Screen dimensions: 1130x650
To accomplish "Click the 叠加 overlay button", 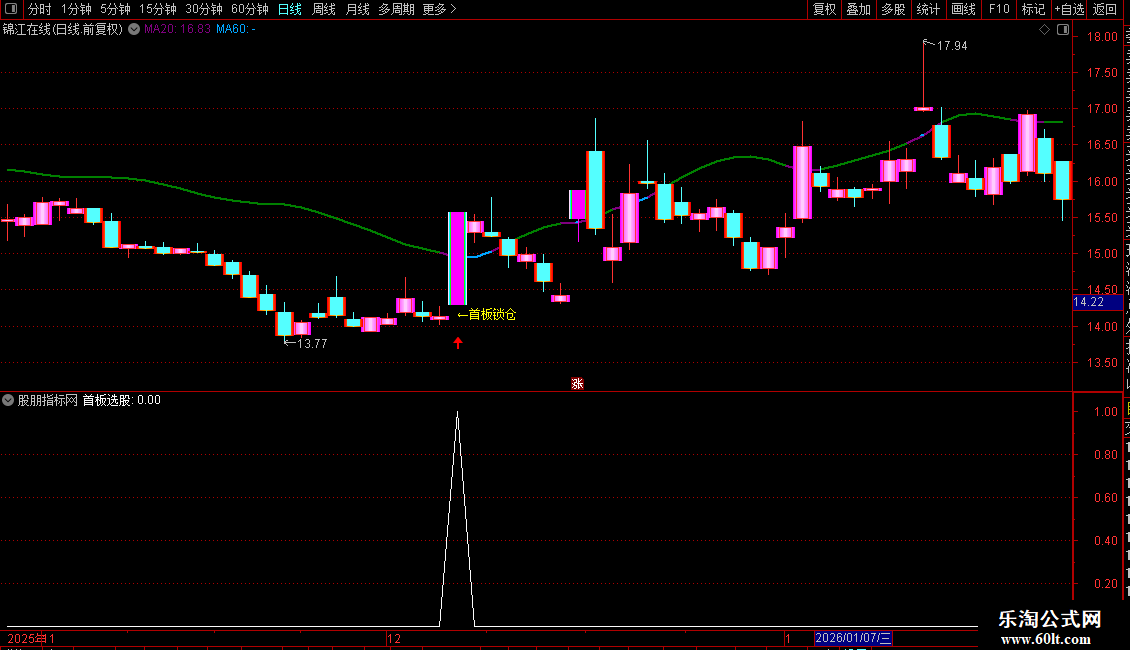I will click(858, 9).
